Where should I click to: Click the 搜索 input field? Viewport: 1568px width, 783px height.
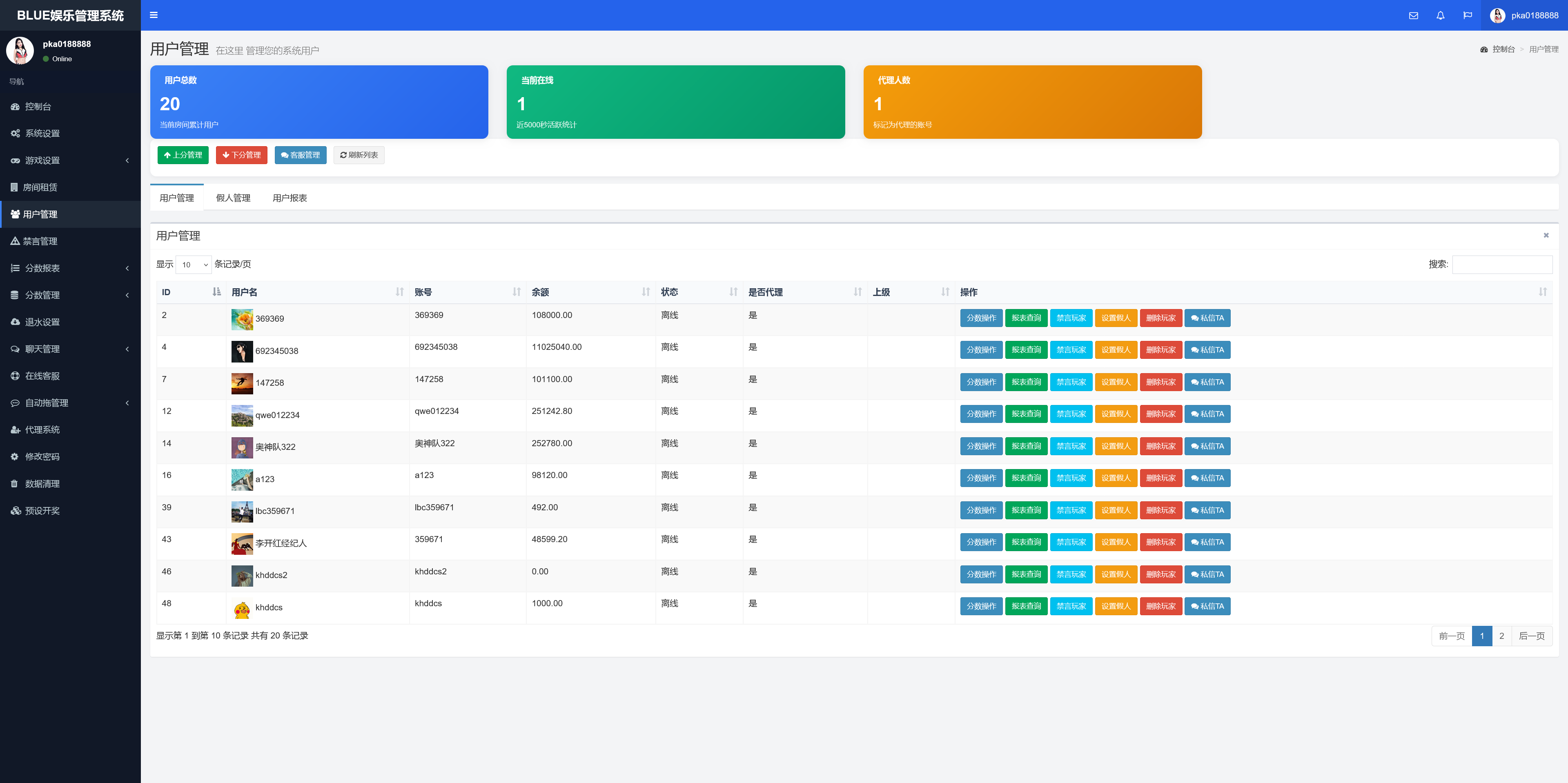coord(1502,265)
